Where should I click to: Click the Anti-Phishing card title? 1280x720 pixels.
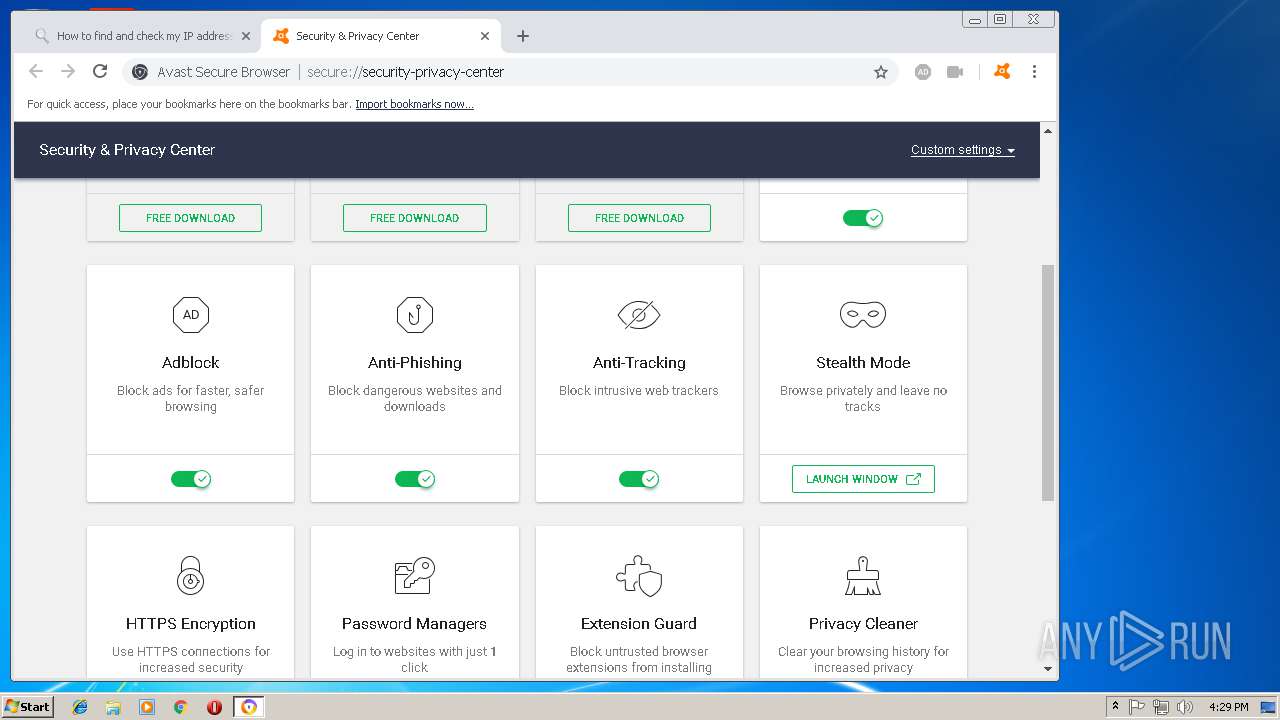coord(415,363)
